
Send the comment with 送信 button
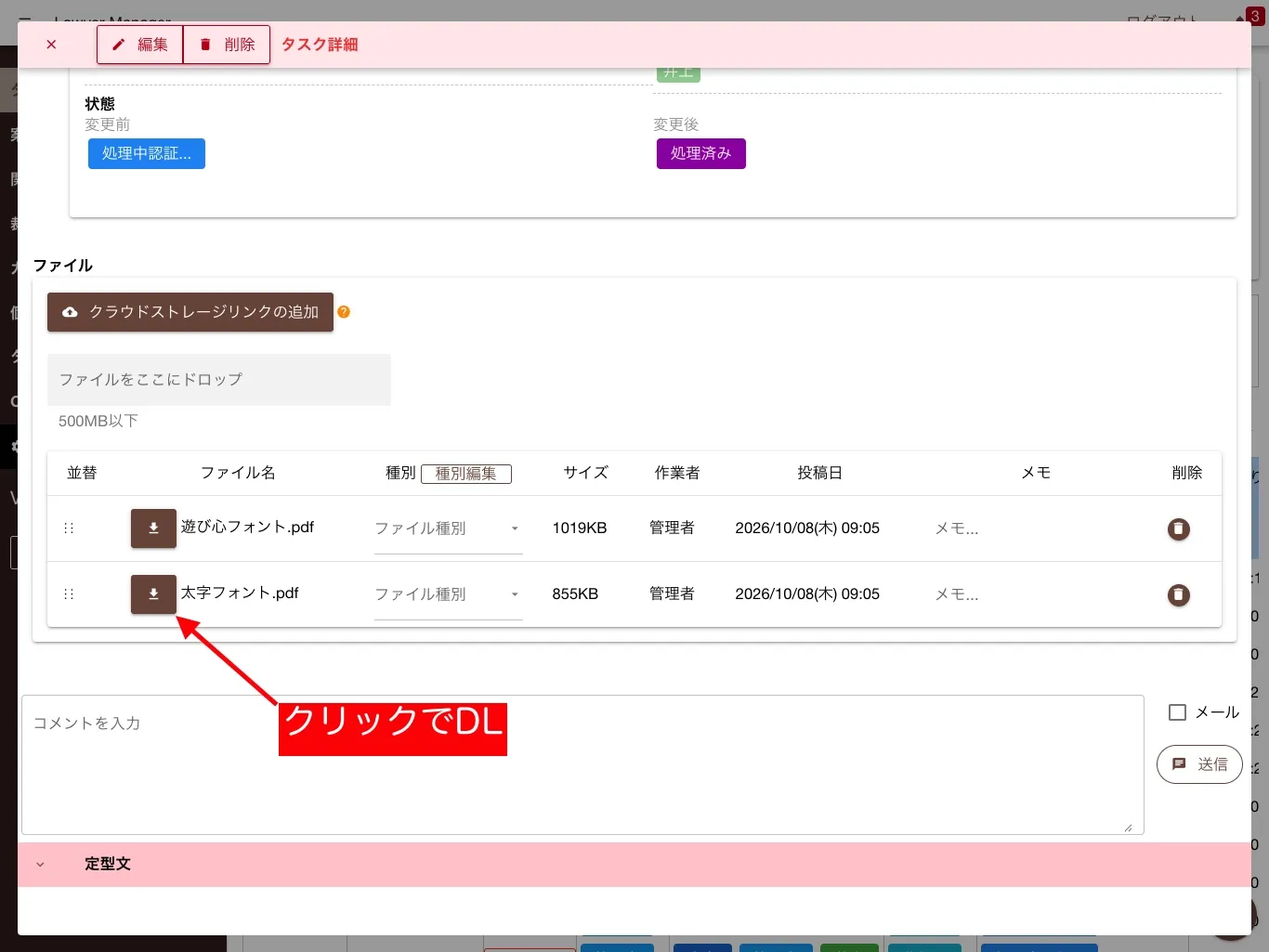tap(1199, 764)
